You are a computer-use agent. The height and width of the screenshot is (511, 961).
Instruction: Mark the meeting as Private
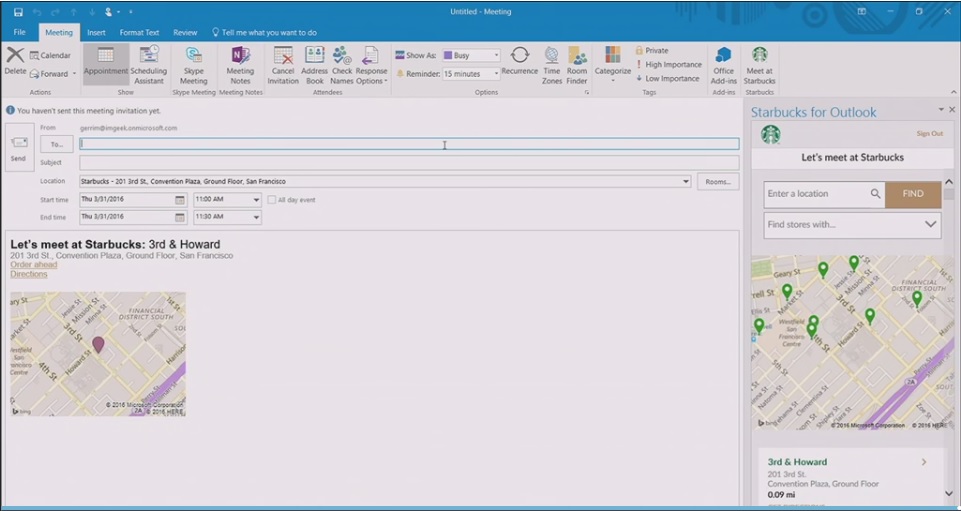651,50
